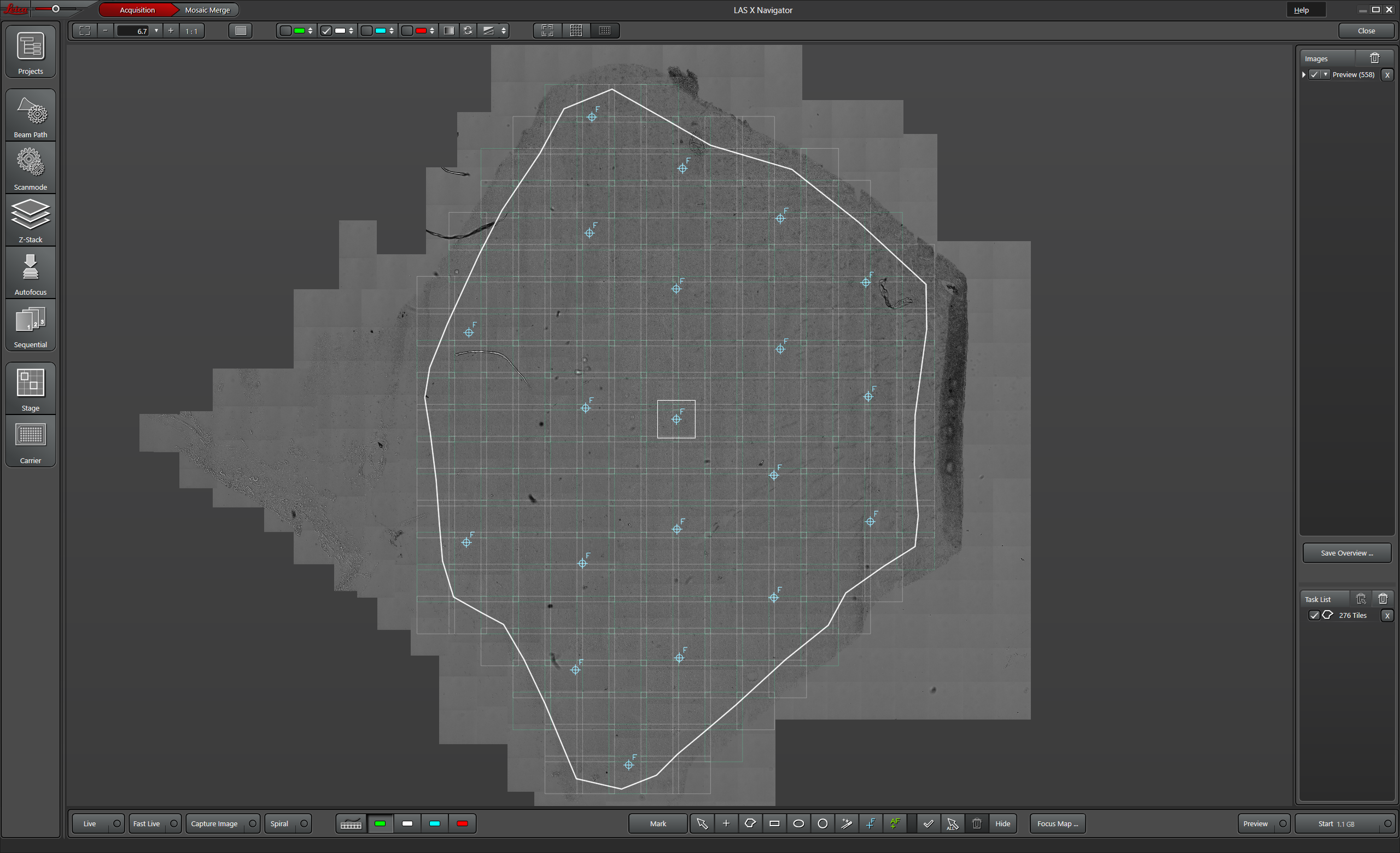
Task: Enable the green channel checkbox in top toolbar
Action: click(x=286, y=31)
